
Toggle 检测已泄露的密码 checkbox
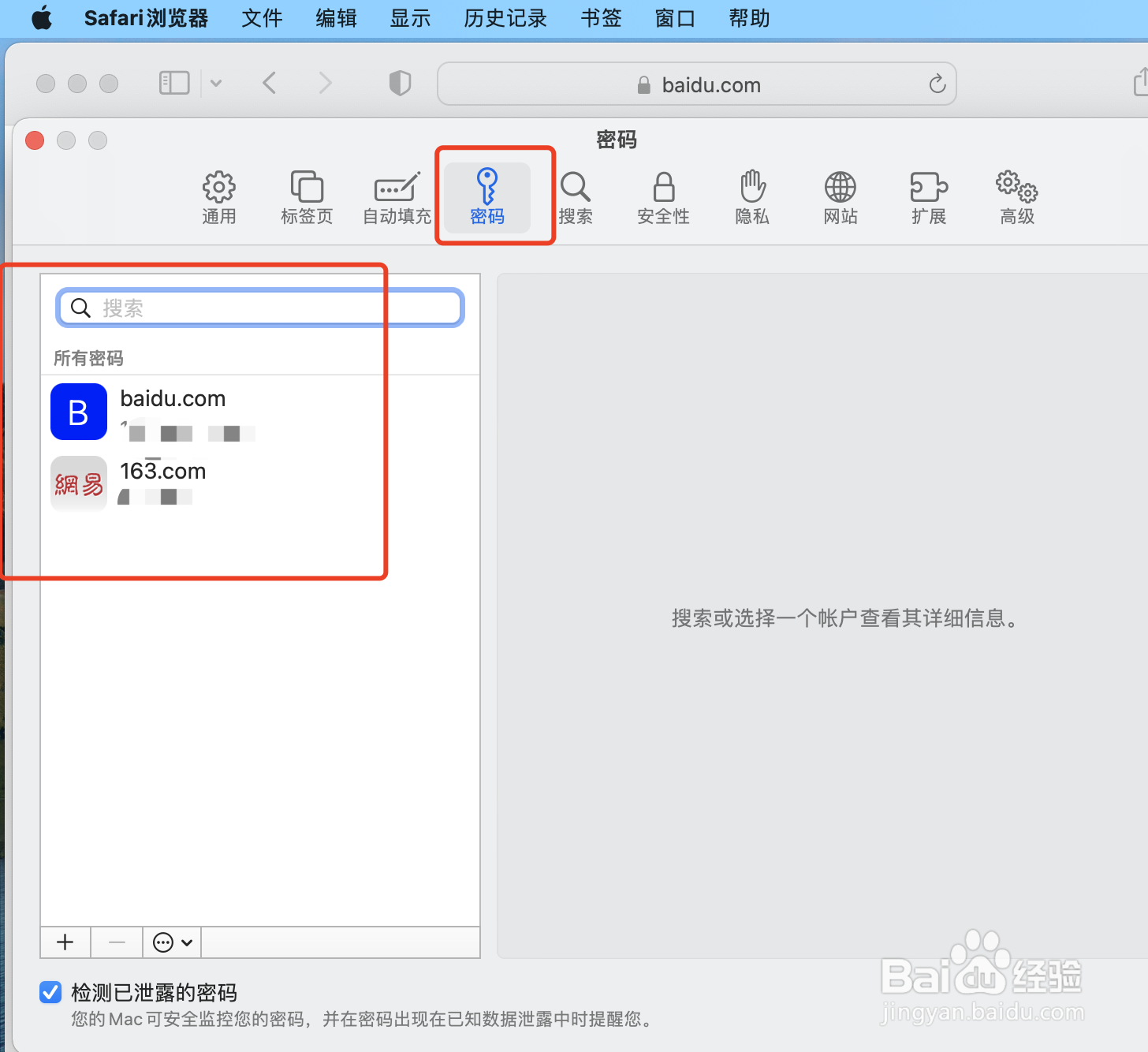pyautogui.click(x=50, y=992)
